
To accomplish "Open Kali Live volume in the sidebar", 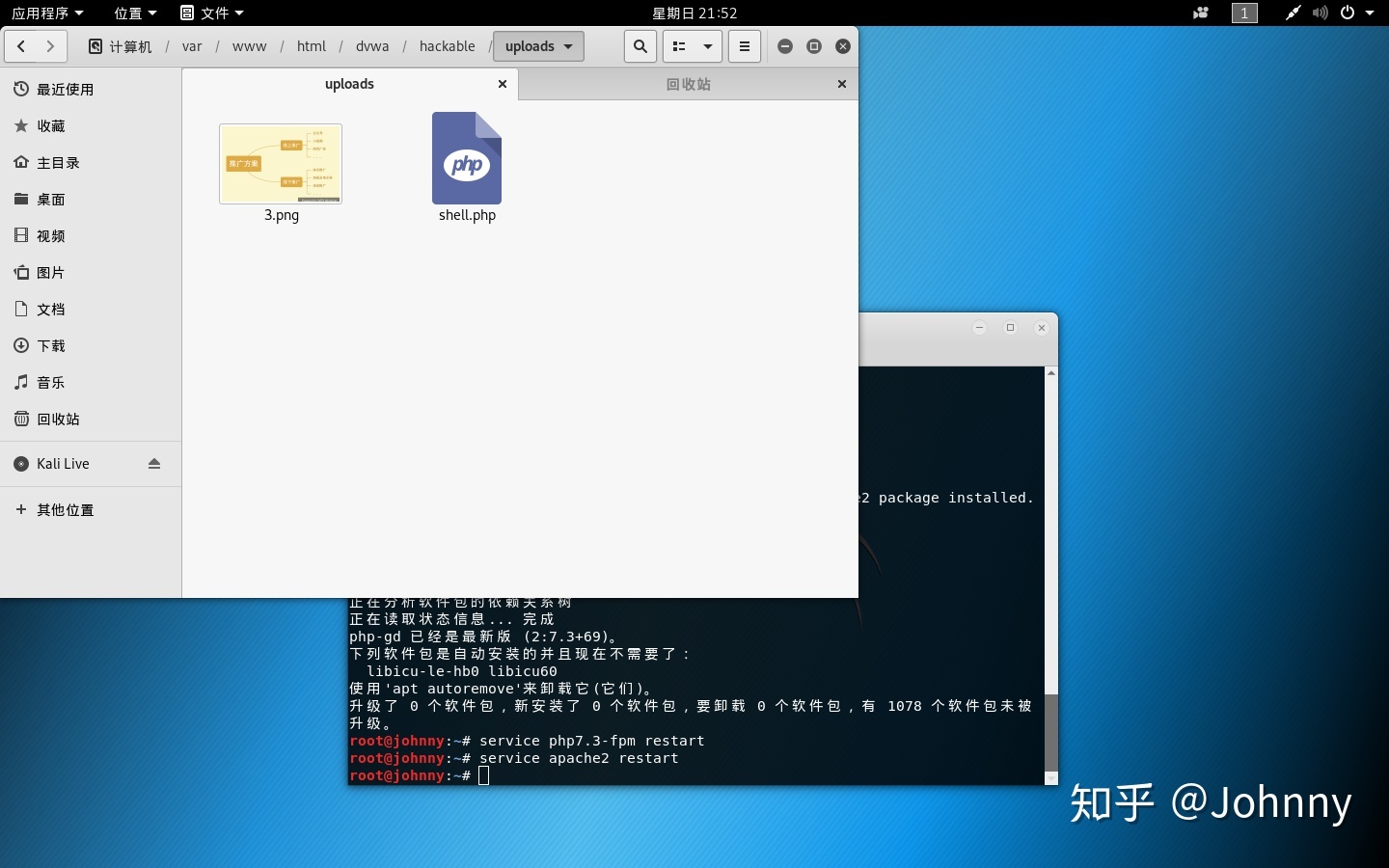I will tap(91, 464).
